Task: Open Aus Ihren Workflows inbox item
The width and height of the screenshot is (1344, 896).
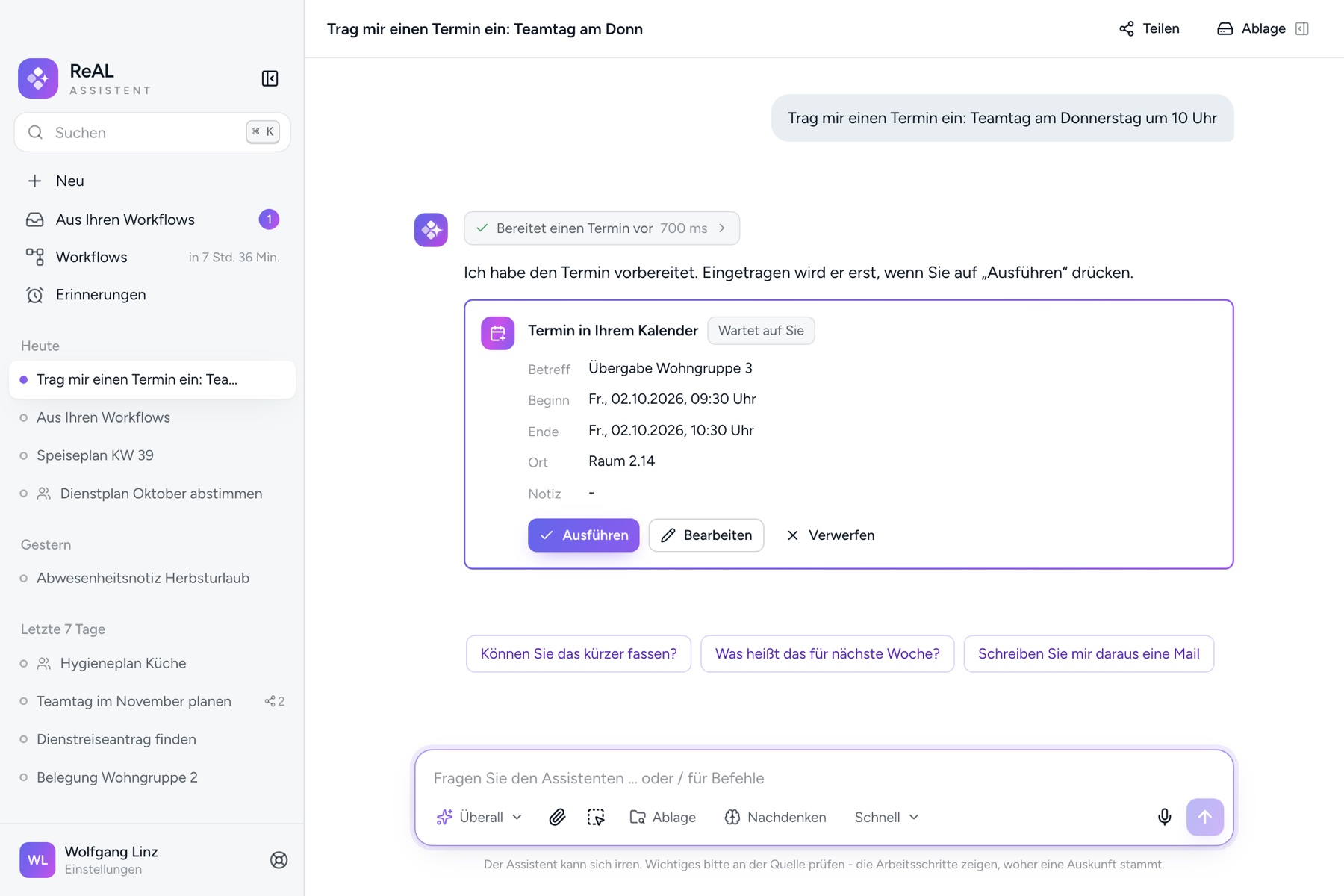Action: [152, 220]
